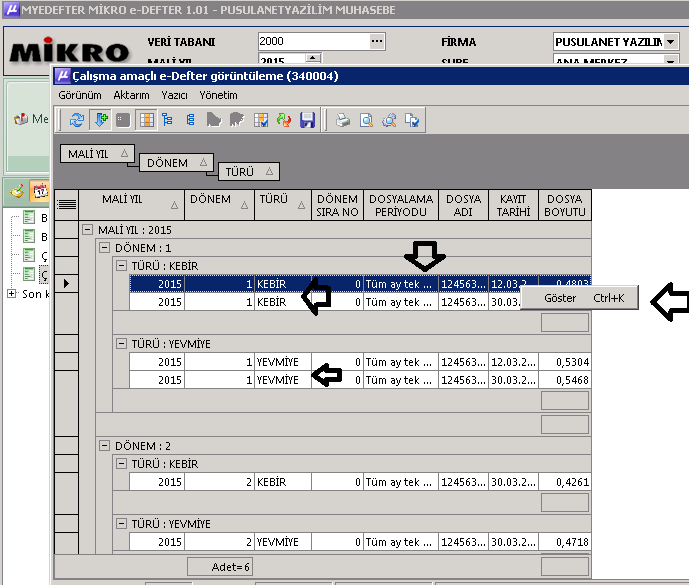
Task: Click the VERİ TABANI ellipsis browse button
Action: [x=377, y=41]
